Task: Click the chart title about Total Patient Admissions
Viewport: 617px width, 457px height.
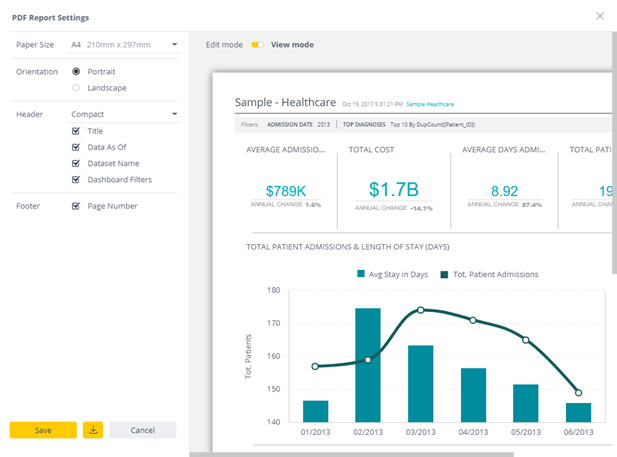Action: coord(348,247)
